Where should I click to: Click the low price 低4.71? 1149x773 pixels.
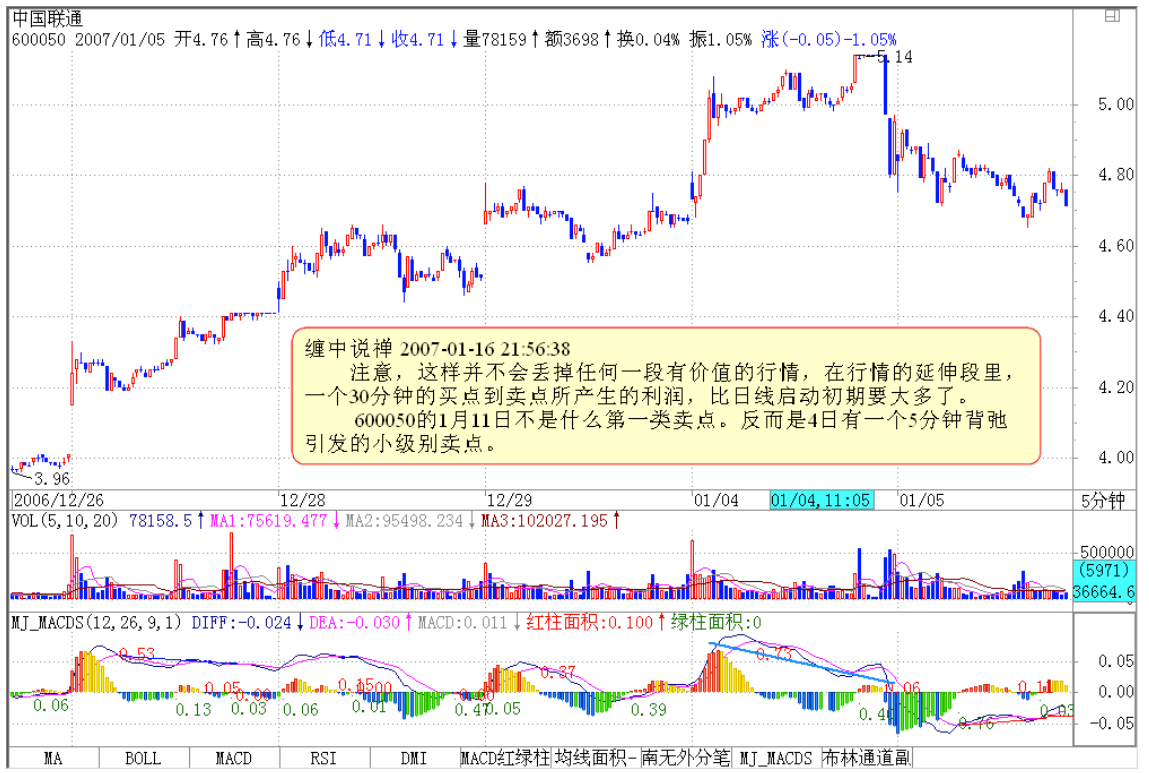345,40
